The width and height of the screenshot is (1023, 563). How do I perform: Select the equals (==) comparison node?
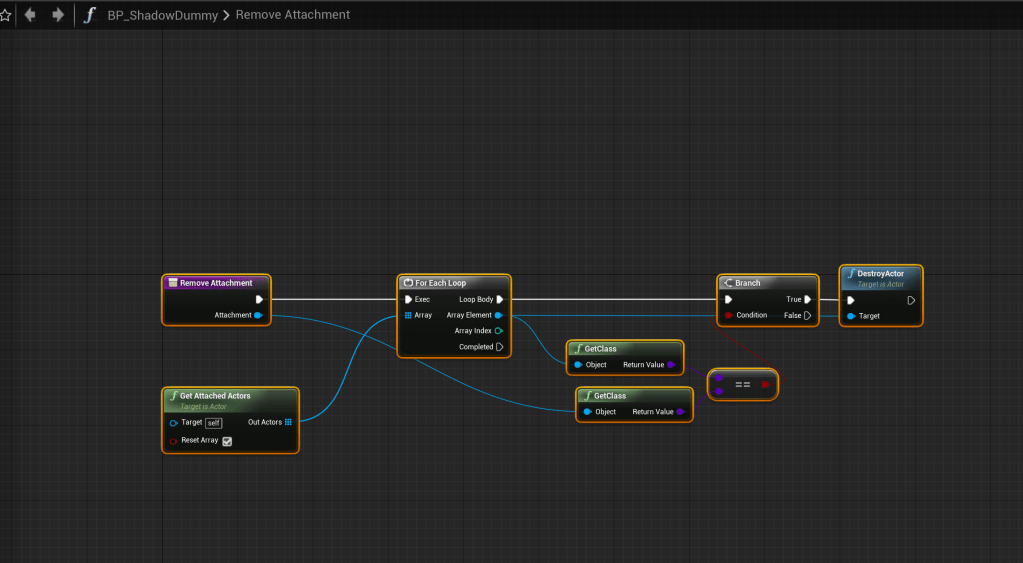742,385
